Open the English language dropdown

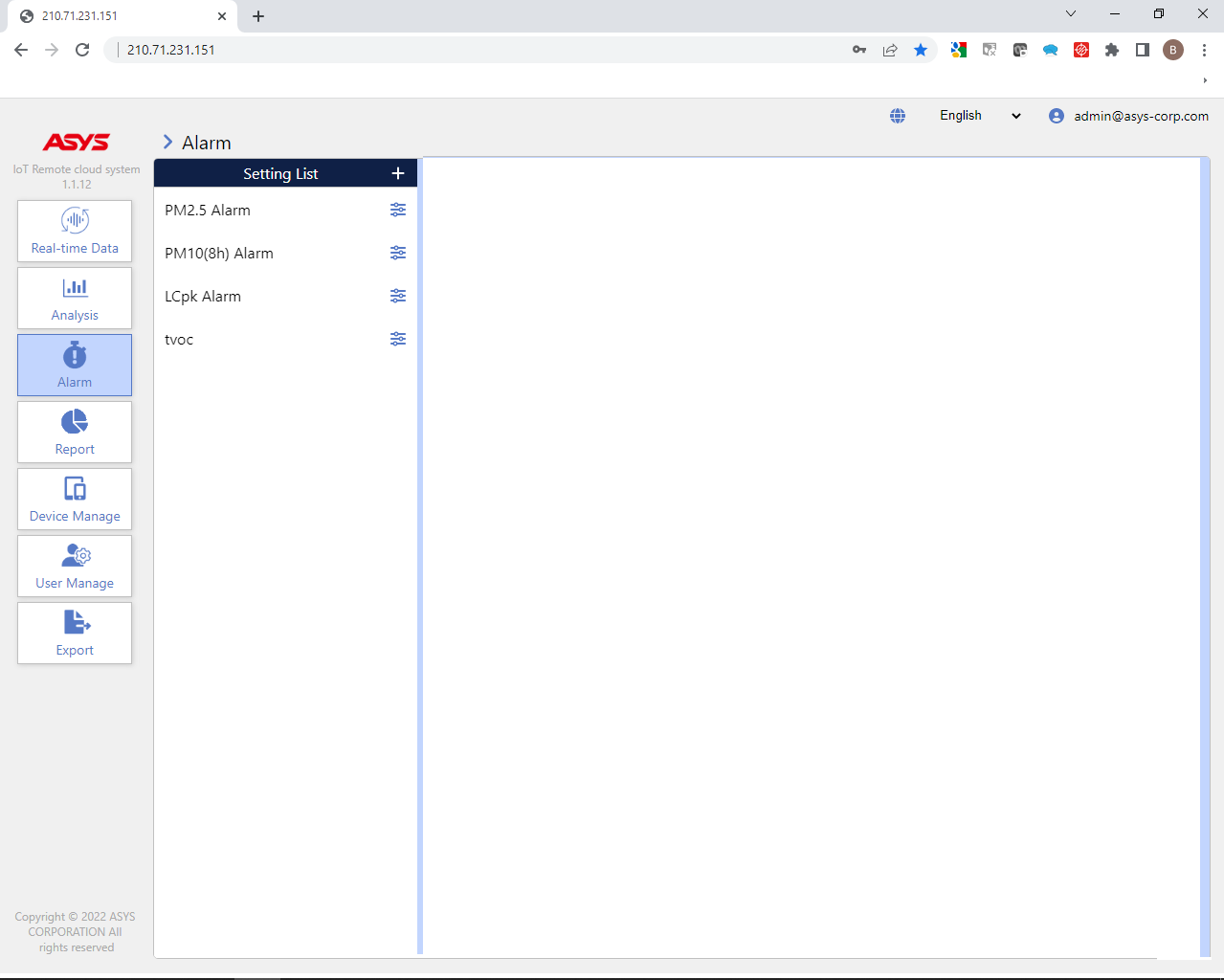(980, 116)
